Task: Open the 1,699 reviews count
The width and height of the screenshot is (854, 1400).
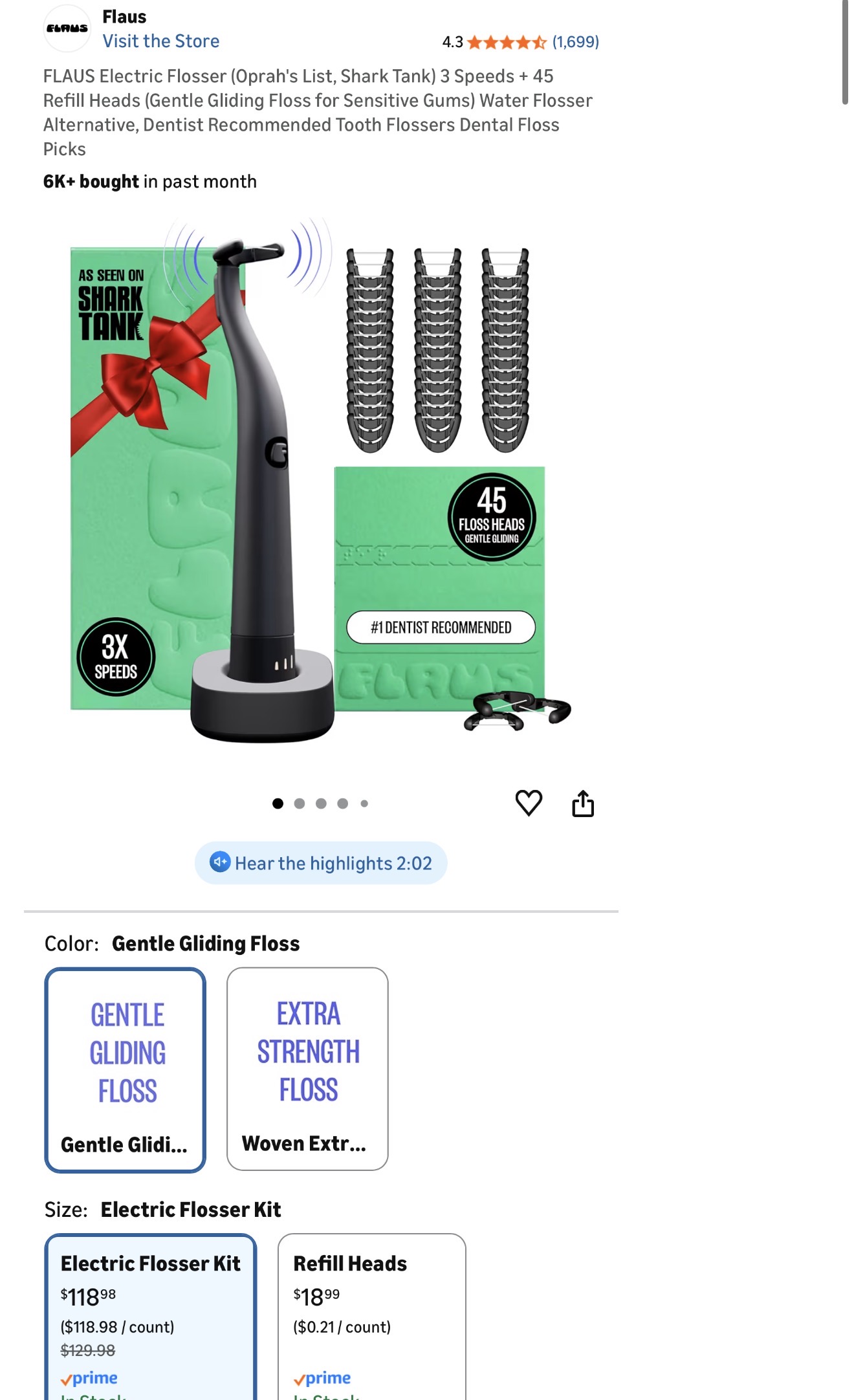Action: [576, 42]
